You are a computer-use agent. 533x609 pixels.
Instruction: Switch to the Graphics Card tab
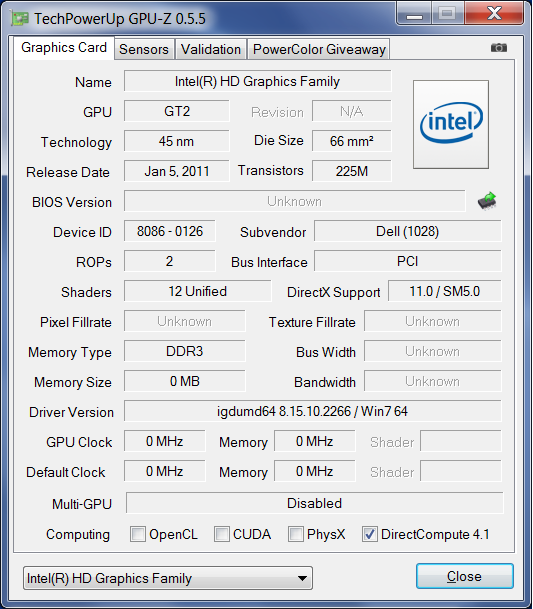click(64, 48)
